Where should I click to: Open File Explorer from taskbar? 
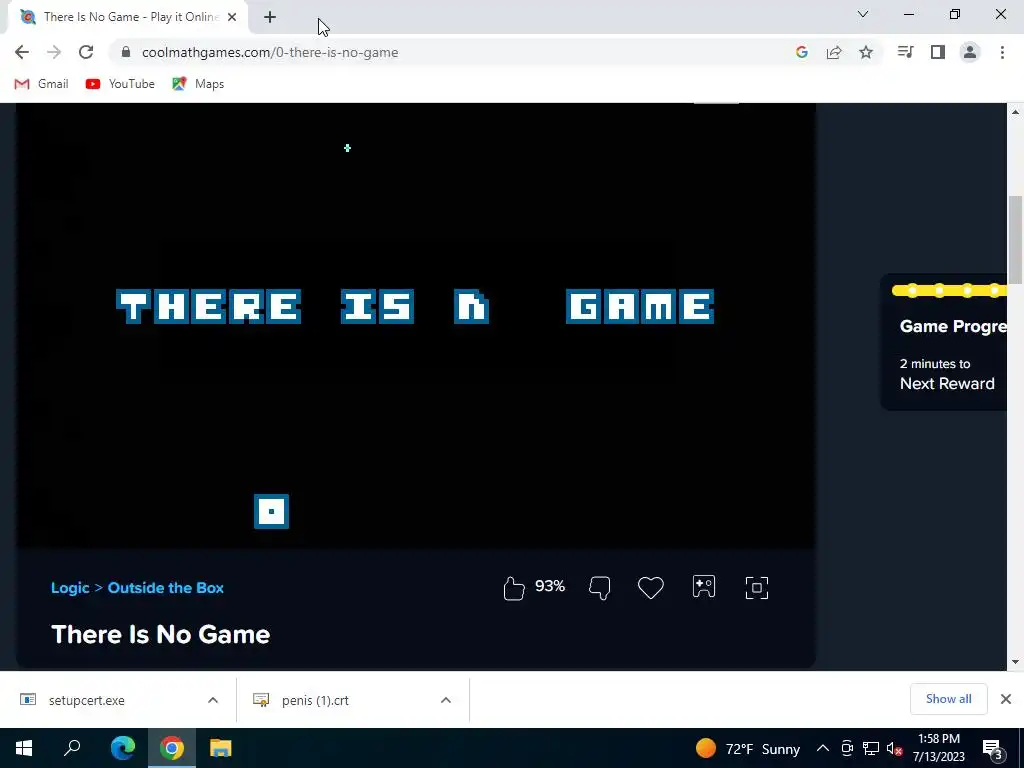click(221, 748)
